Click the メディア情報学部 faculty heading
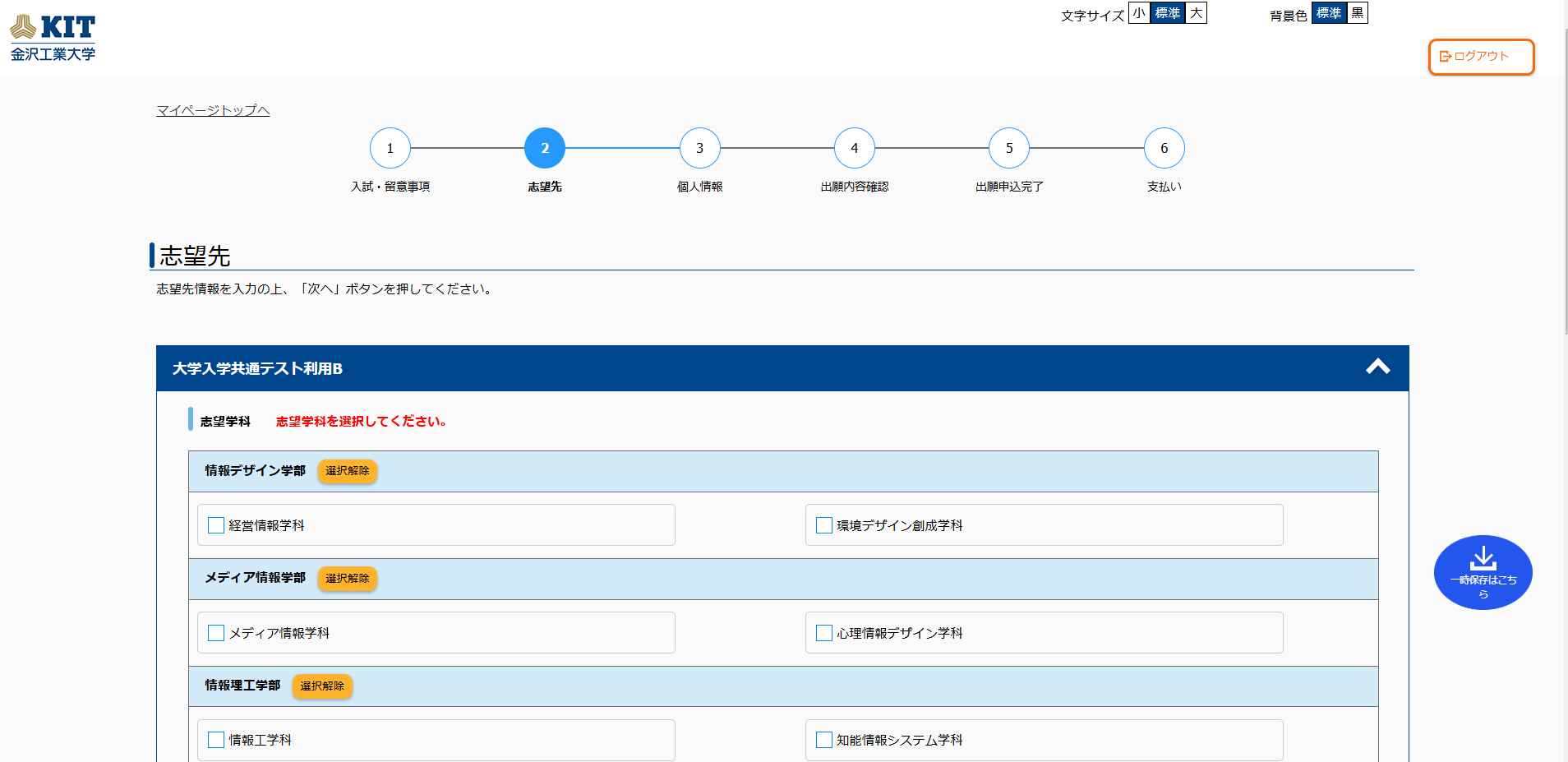 (255, 578)
